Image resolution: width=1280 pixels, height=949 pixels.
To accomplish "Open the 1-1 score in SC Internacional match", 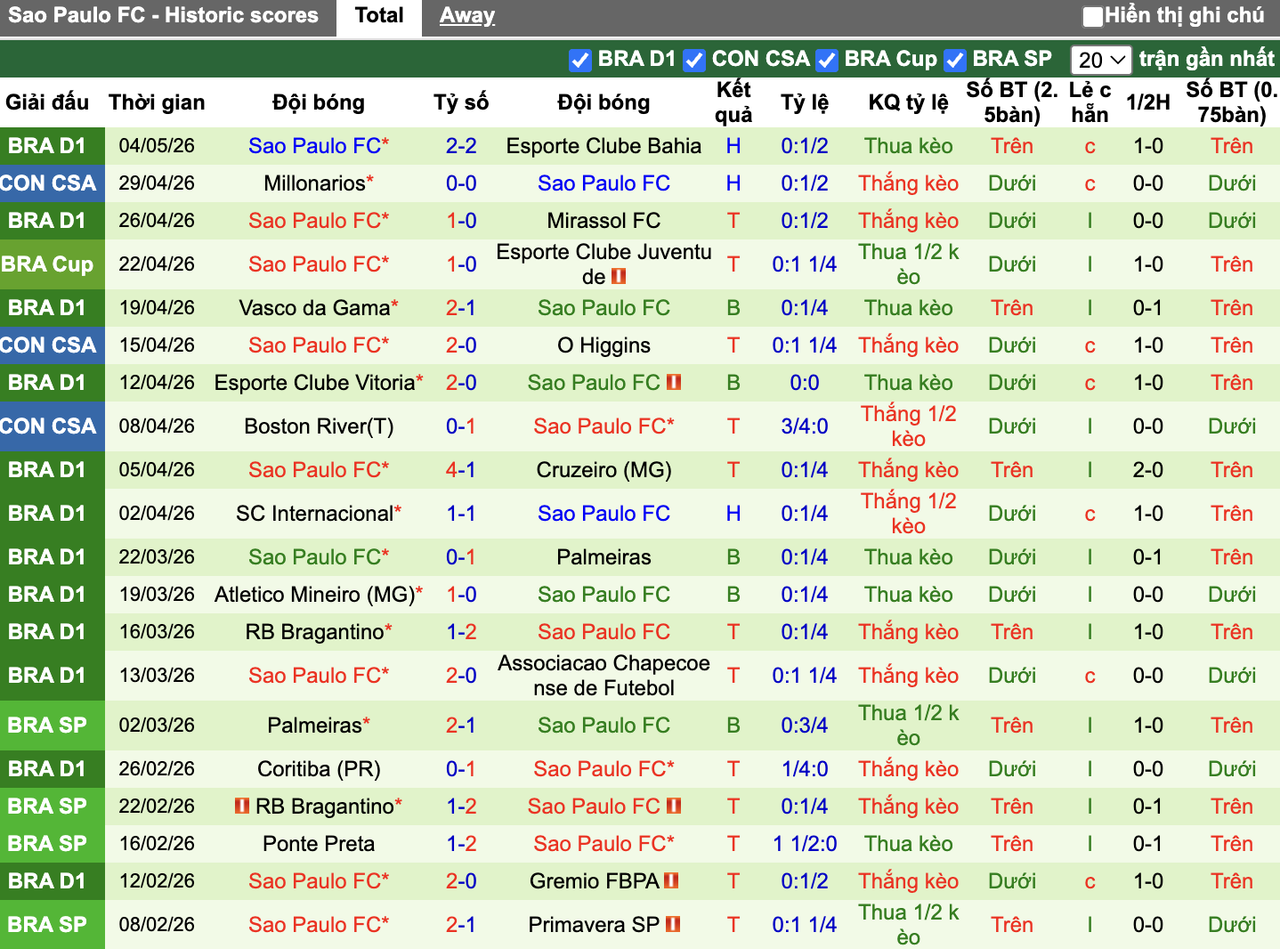I will [461, 514].
